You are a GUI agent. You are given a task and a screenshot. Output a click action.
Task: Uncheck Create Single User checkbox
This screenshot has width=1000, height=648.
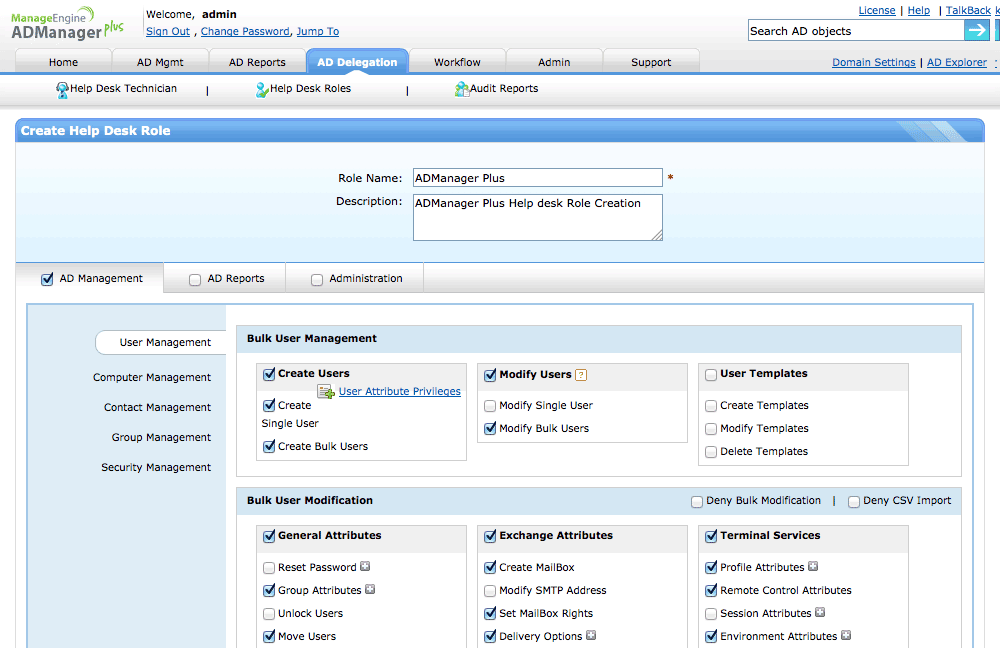click(269, 406)
